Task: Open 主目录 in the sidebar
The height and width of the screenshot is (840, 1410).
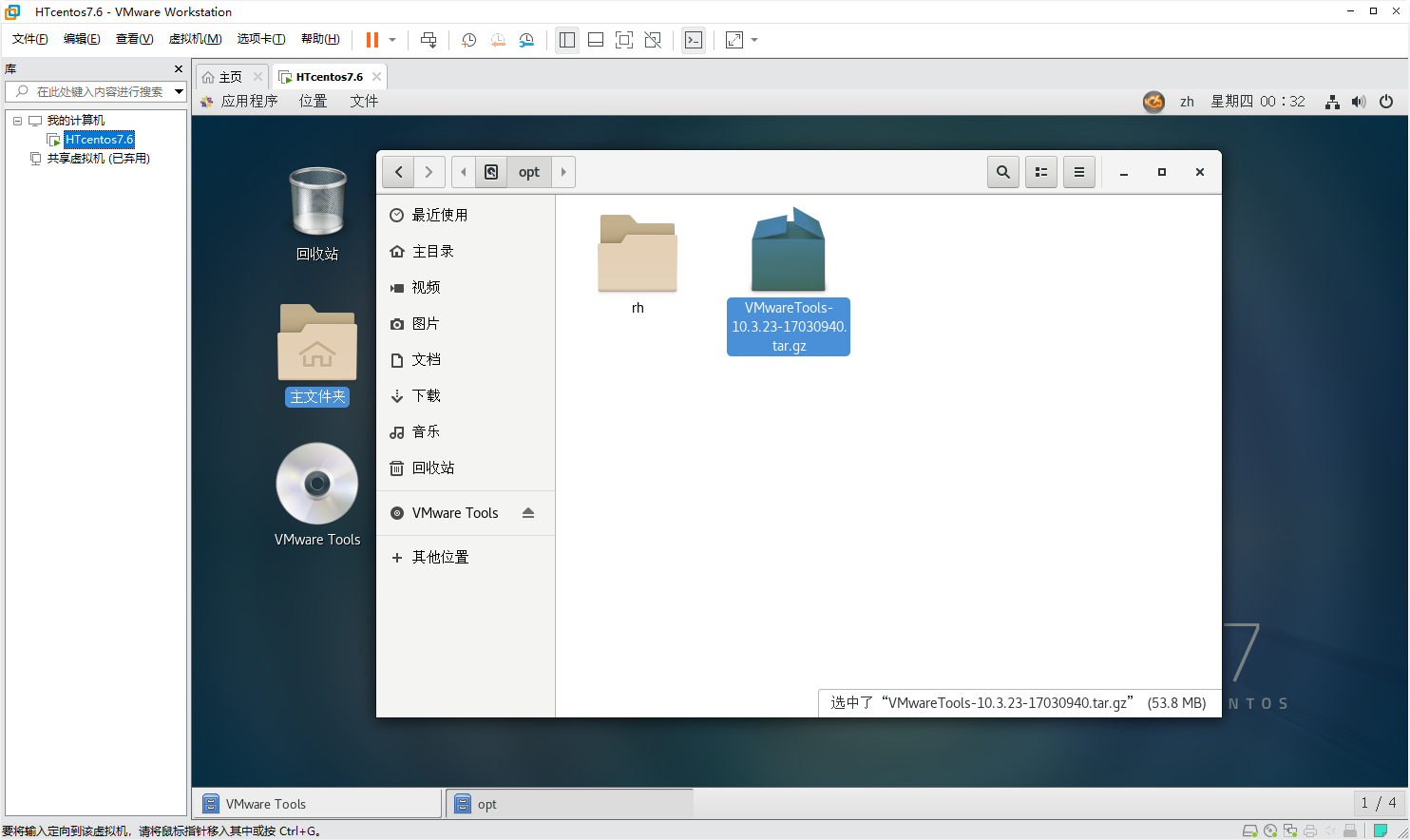Action: [x=466, y=252]
